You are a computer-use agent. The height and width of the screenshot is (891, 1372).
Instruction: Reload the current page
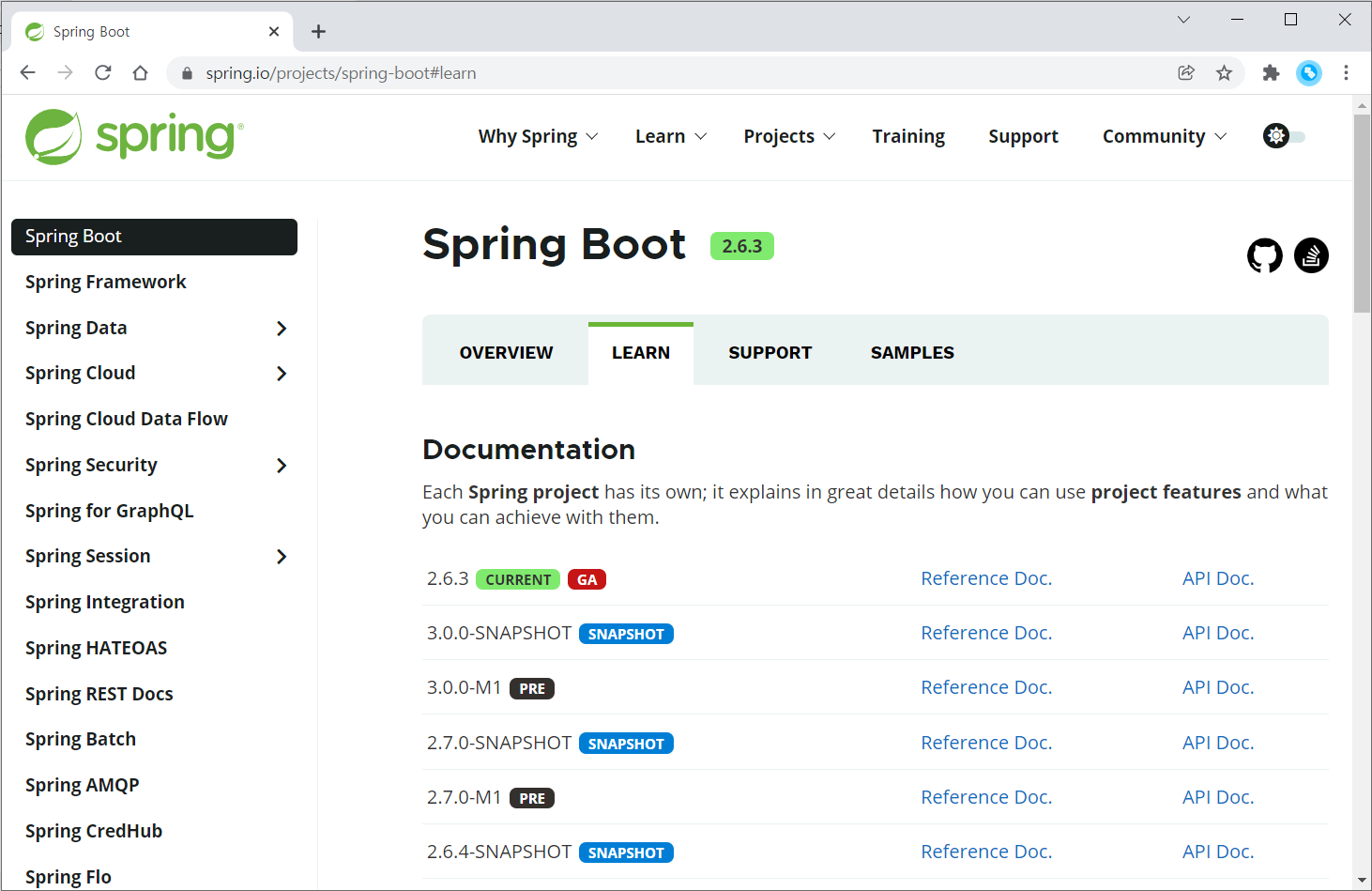102,72
